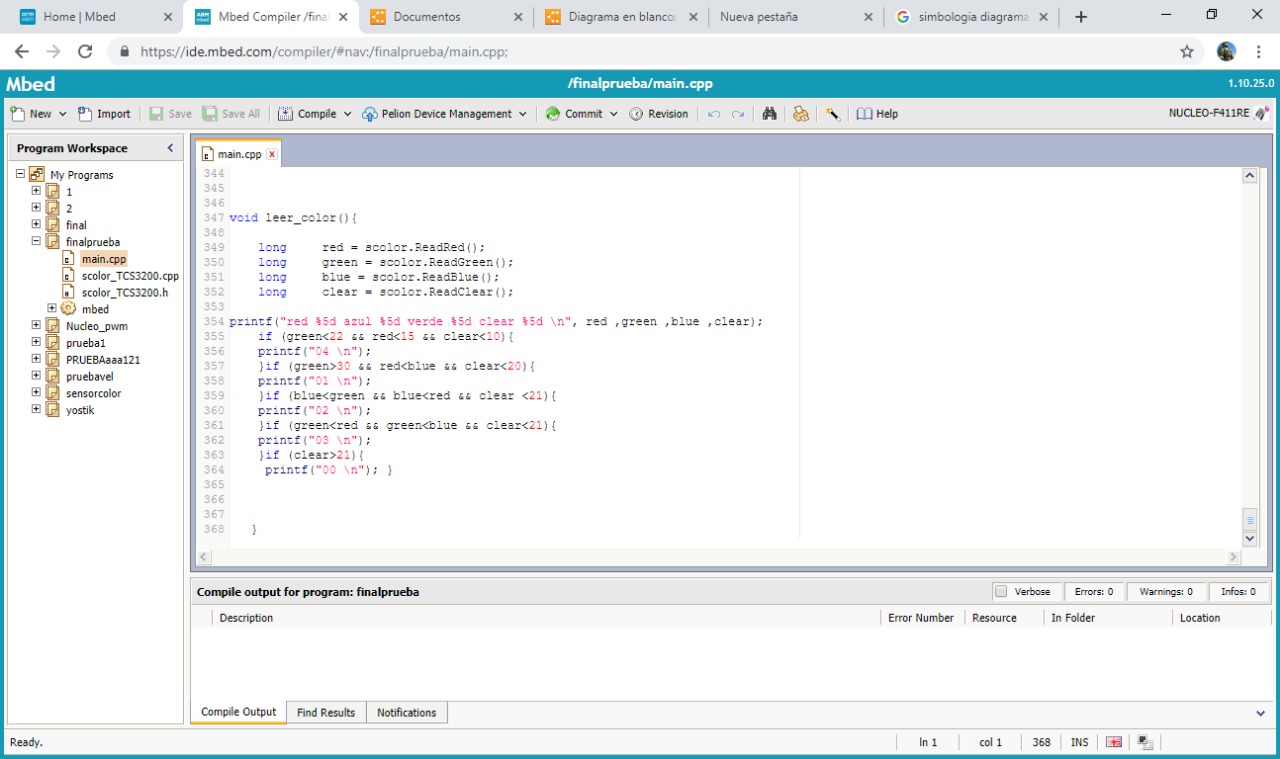Viewport: 1280px width, 759px height.
Task: Collapse the finalprueba program tree
Action: click(x=37, y=241)
